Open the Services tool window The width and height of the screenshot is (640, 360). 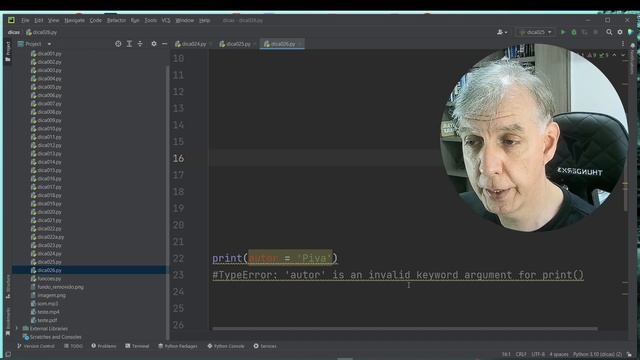coord(265,346)
